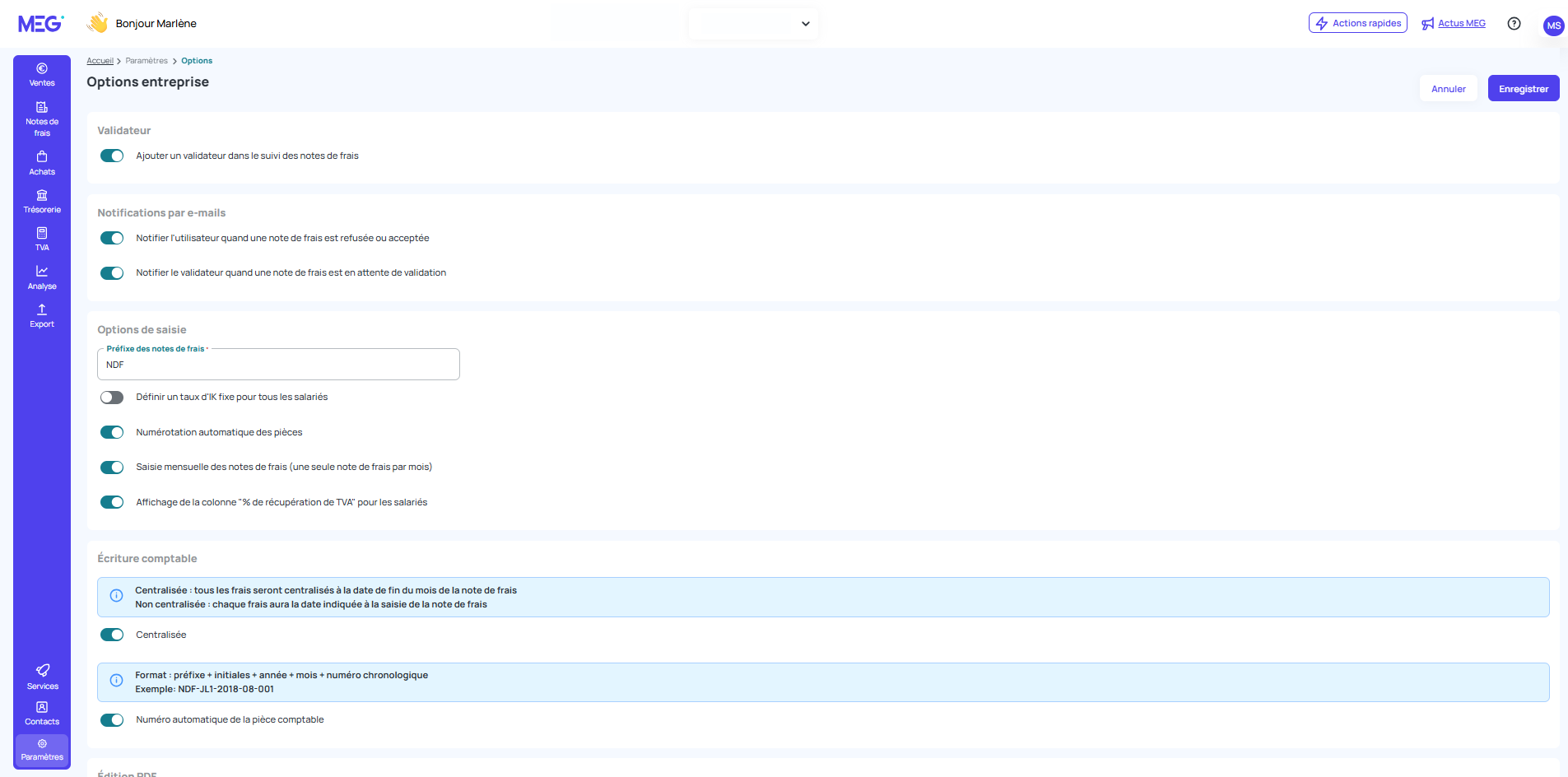Viewport: 1568px width, 777px height.
Task: Toggle notify validateur en attente de validation
Action: coord(112,273)
